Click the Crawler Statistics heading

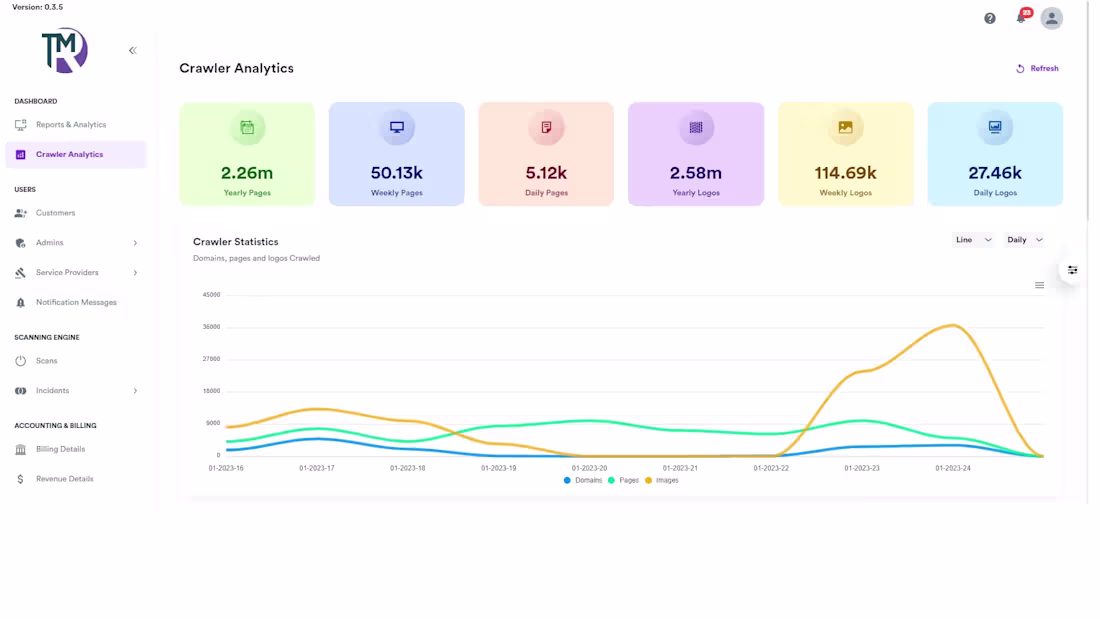pyautogui.click(x=236, y=242)
